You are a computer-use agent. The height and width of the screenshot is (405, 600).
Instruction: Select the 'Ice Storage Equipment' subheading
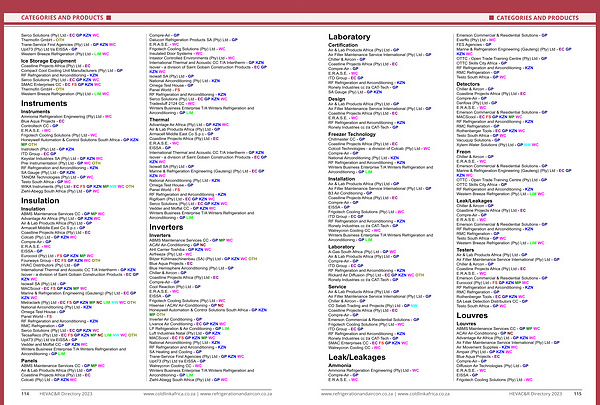(48, 61)
